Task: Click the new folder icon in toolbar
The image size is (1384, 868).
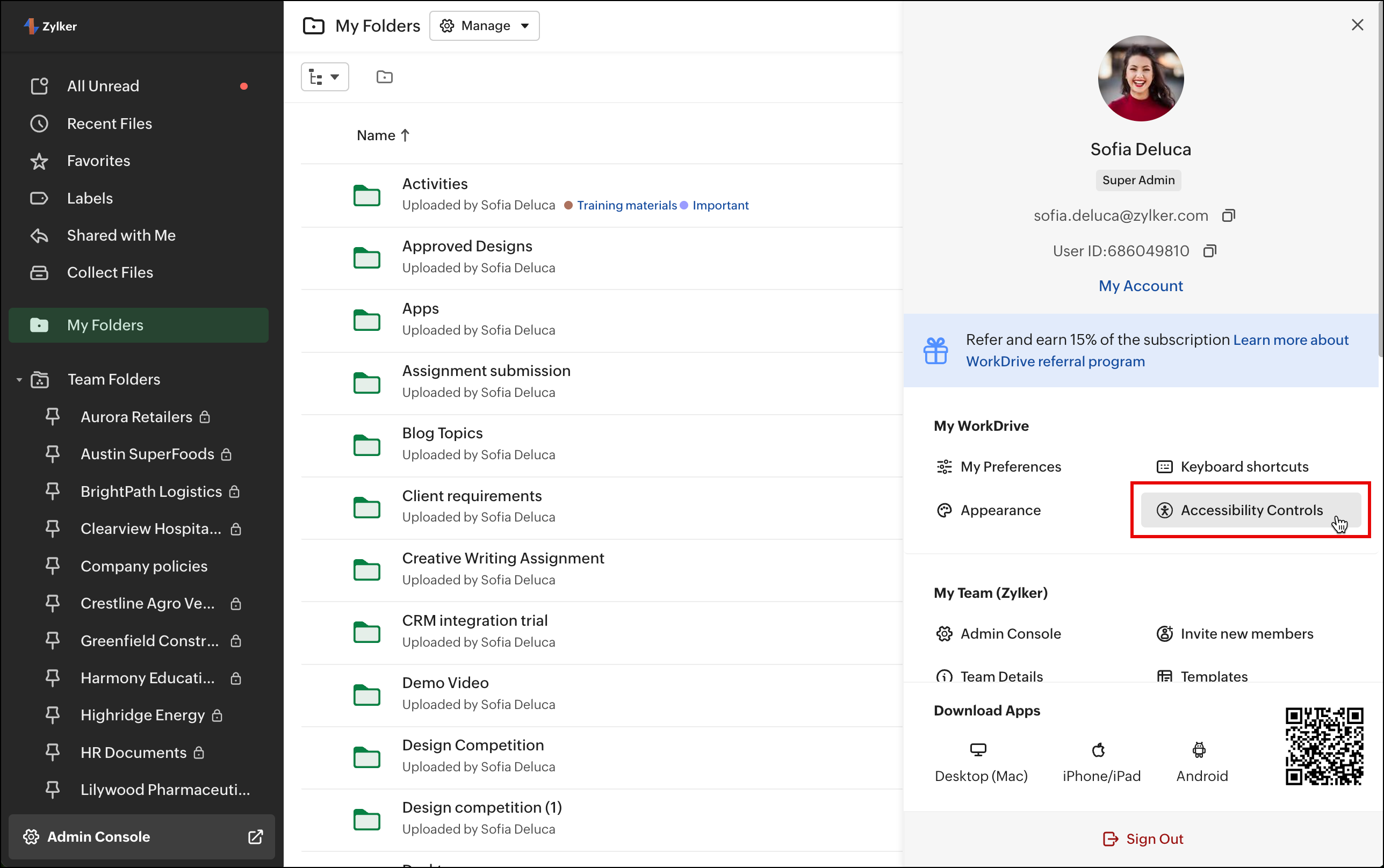Action: (x=384, y=77)
